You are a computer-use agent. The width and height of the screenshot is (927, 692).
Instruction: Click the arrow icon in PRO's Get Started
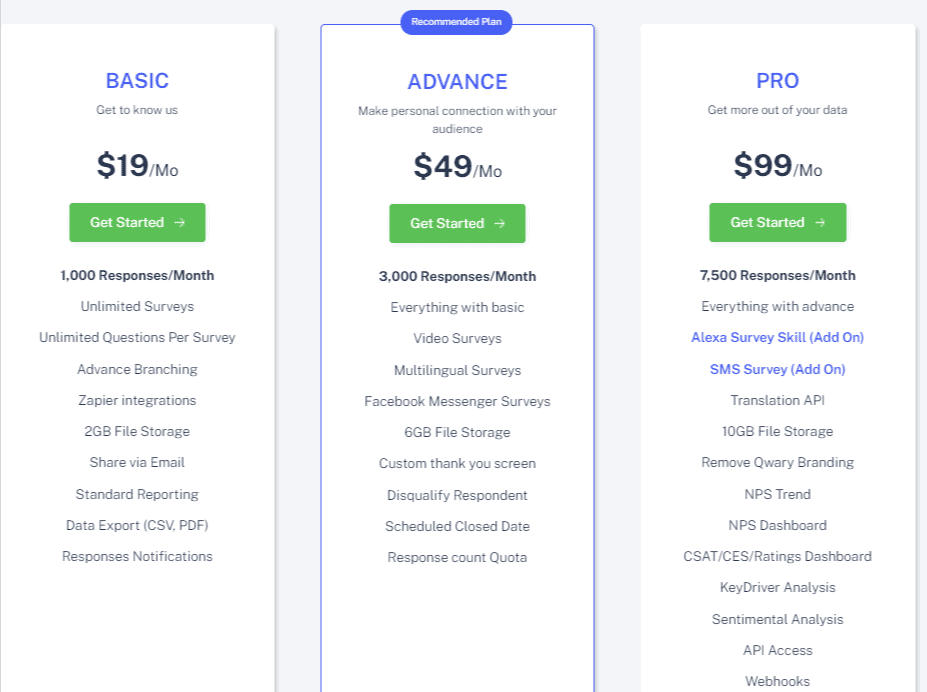tap(820, 222)
